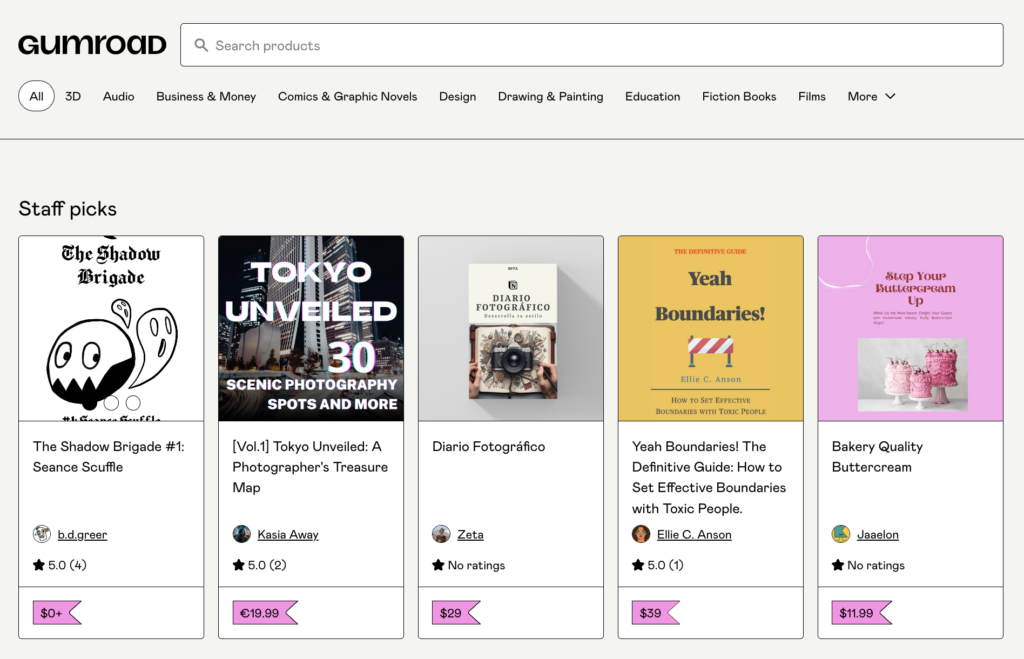The image size is (1024, 659).
Task: Open the Diario Fotográfico cover image
Action: pyautogui.click(x=511, y=329)
